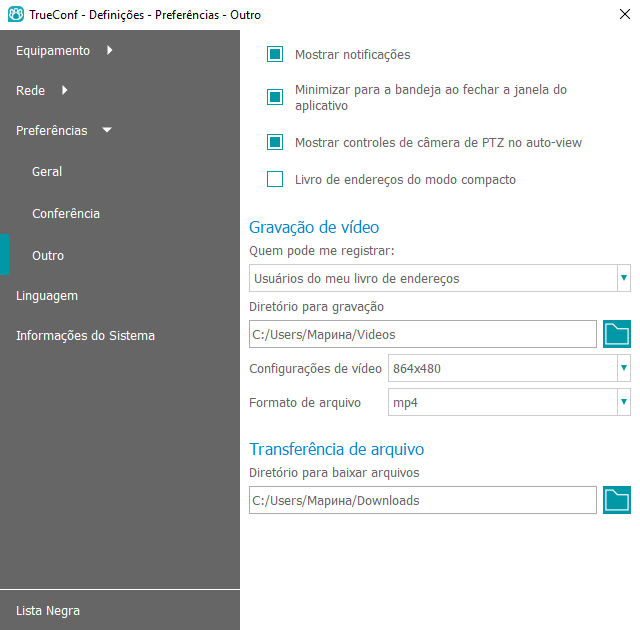Expand the Equipamento section arrow

tap(109, 50)
